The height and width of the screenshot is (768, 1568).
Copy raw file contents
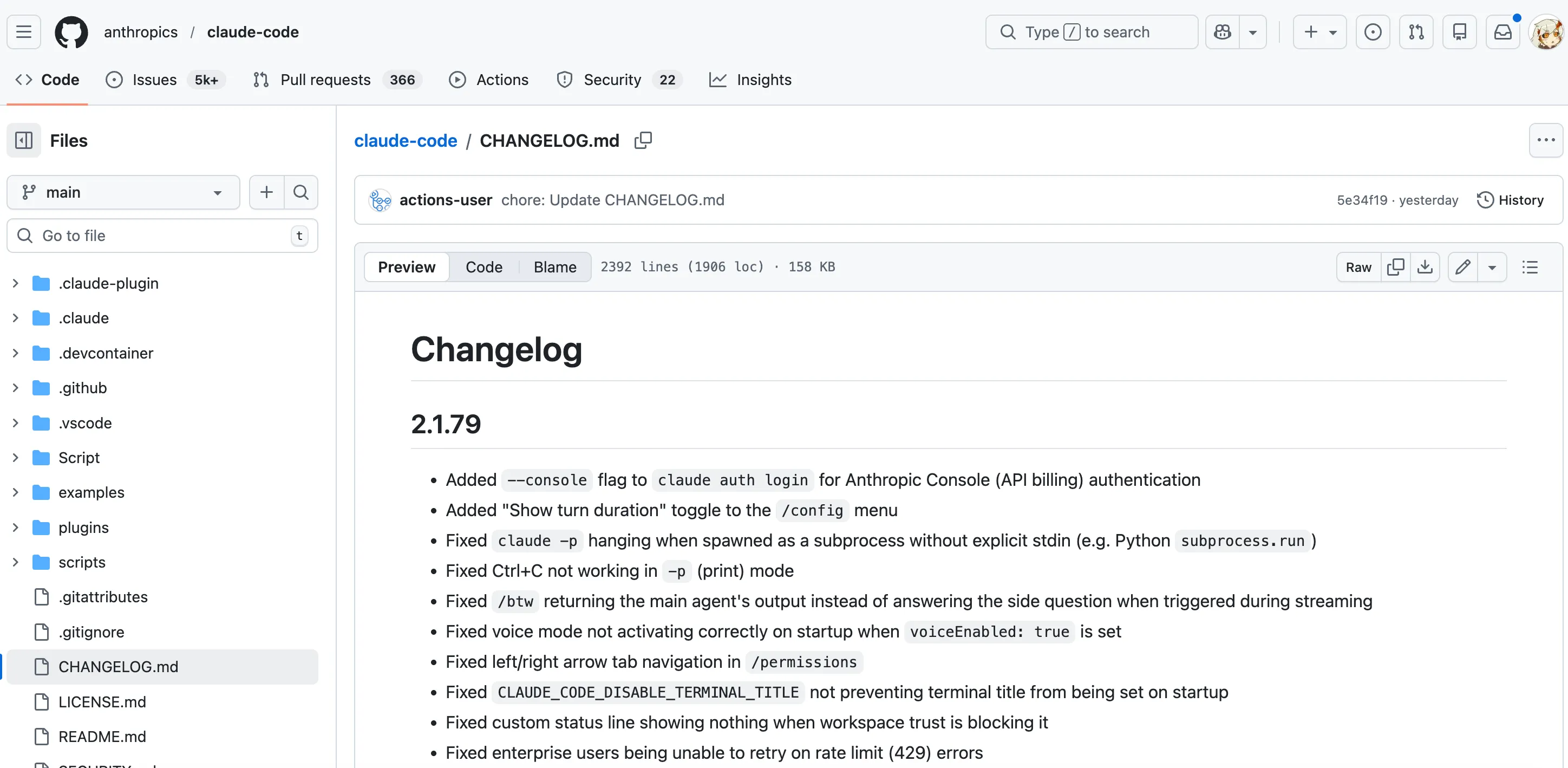point(1396,268)
